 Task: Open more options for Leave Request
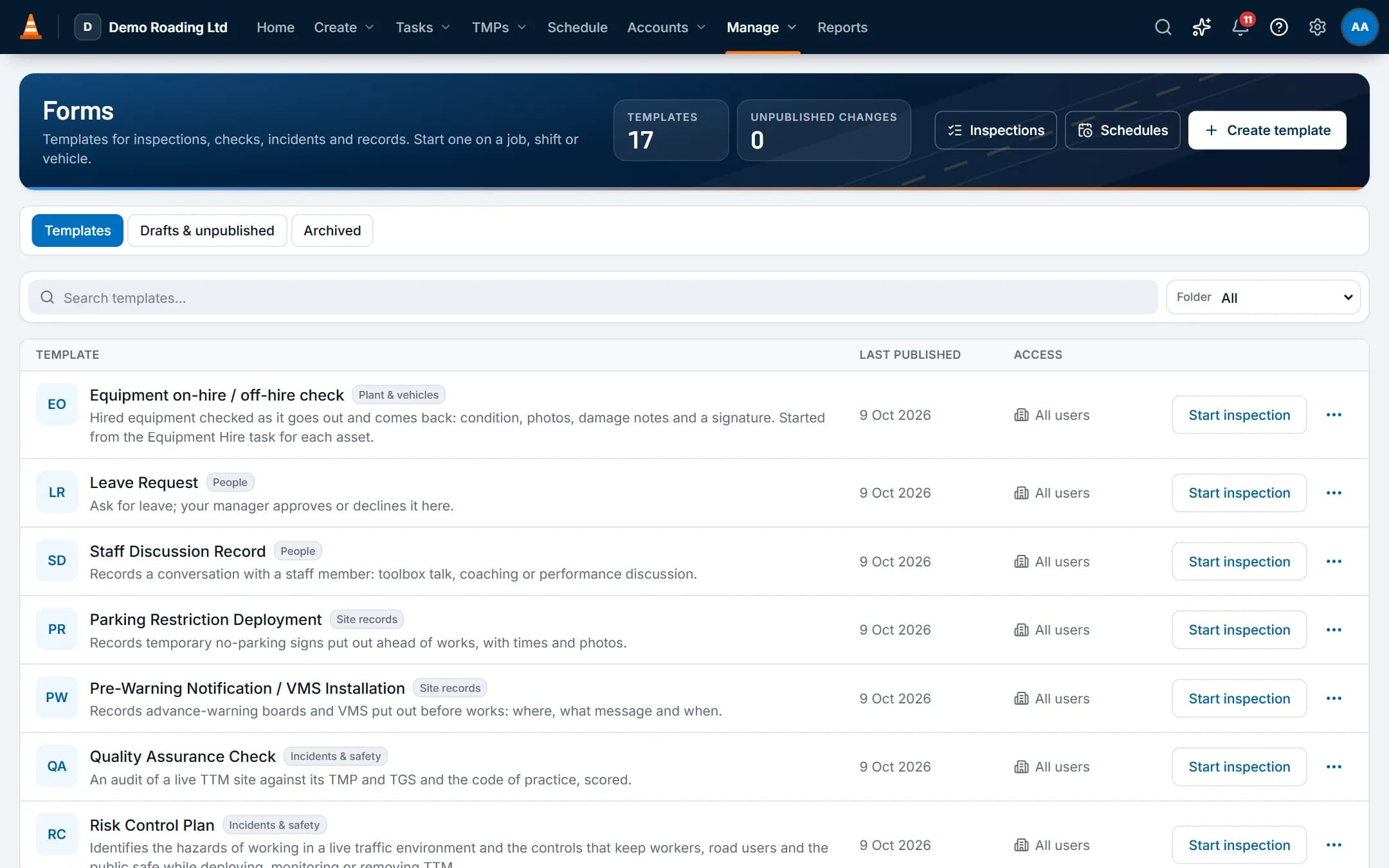(x=1334, y=493)
